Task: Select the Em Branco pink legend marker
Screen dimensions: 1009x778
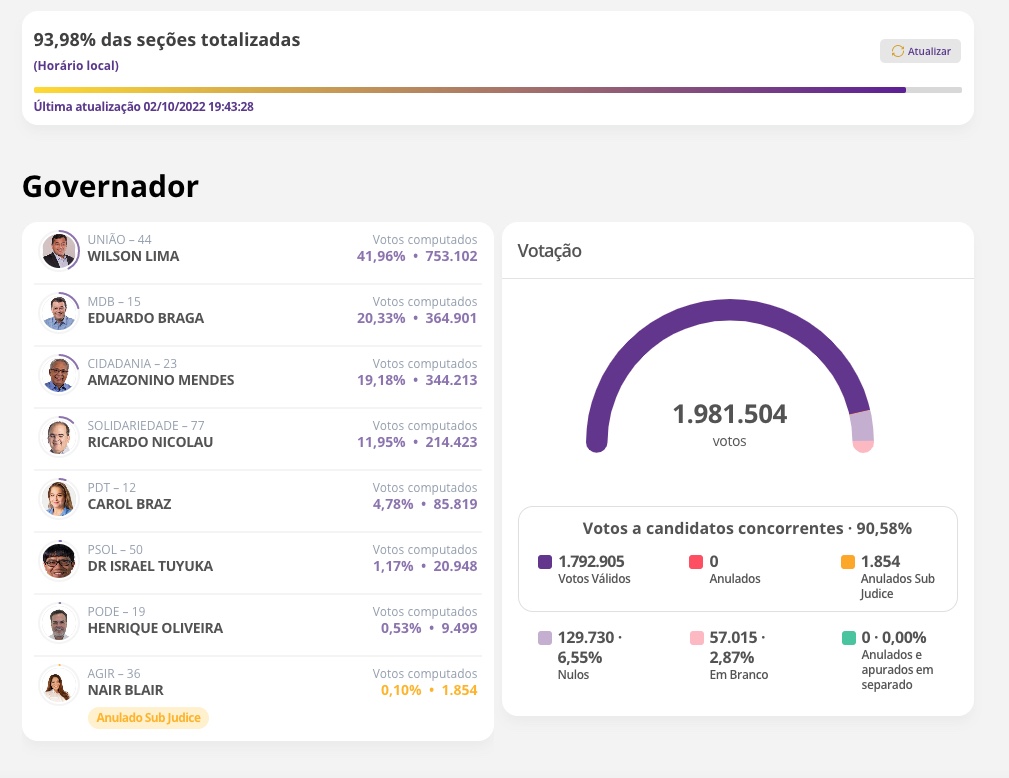Action: pos(697,637)
